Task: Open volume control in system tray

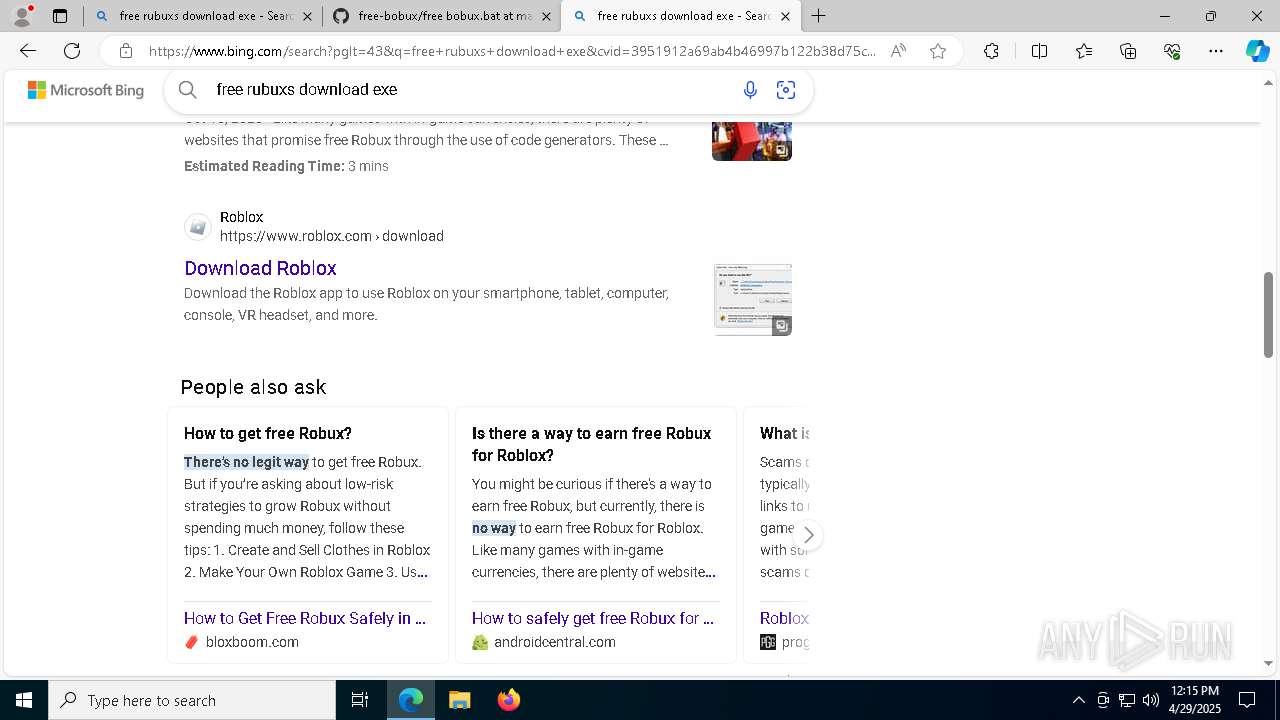Action: click(1151, 700)
